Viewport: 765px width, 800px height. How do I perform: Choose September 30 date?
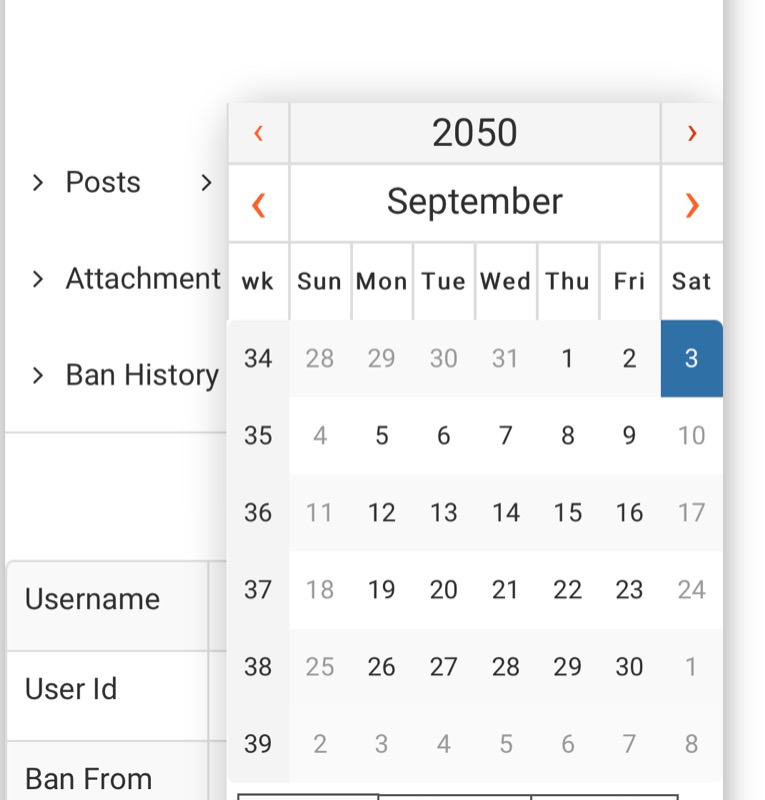(629, 667)
